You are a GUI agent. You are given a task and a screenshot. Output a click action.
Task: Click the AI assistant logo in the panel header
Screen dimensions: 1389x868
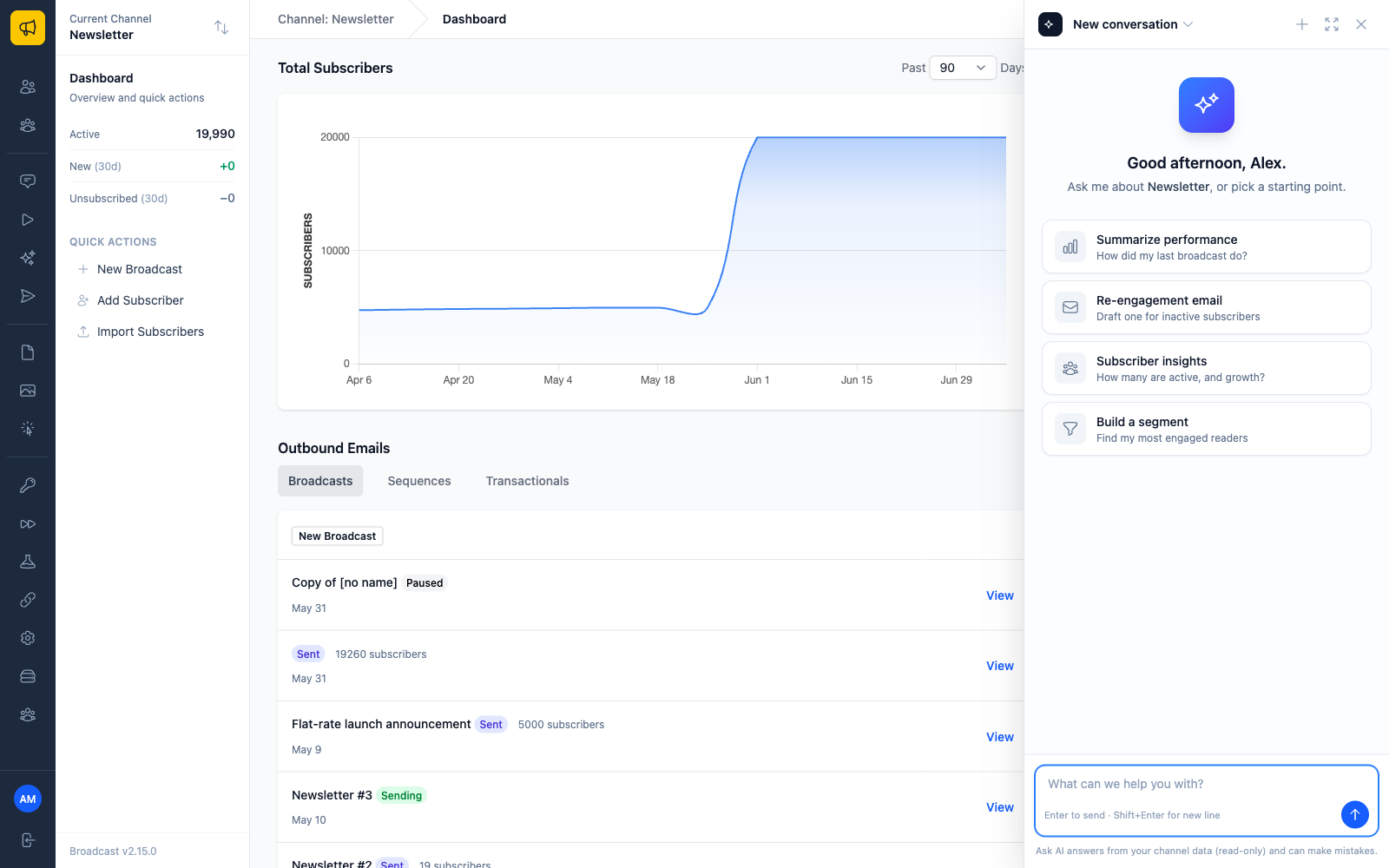[1050, 24]
